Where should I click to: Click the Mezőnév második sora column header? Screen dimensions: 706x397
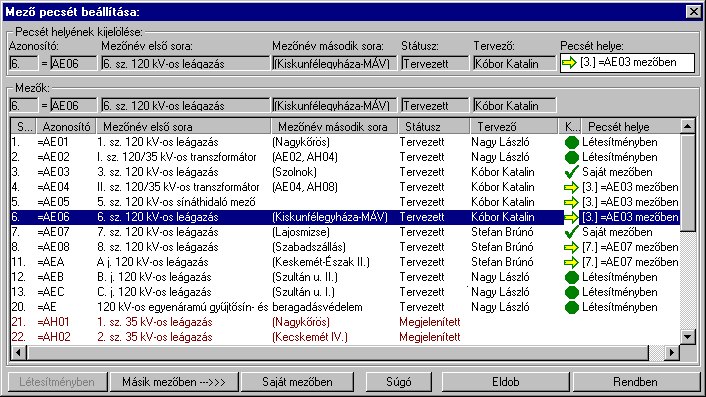335,127
